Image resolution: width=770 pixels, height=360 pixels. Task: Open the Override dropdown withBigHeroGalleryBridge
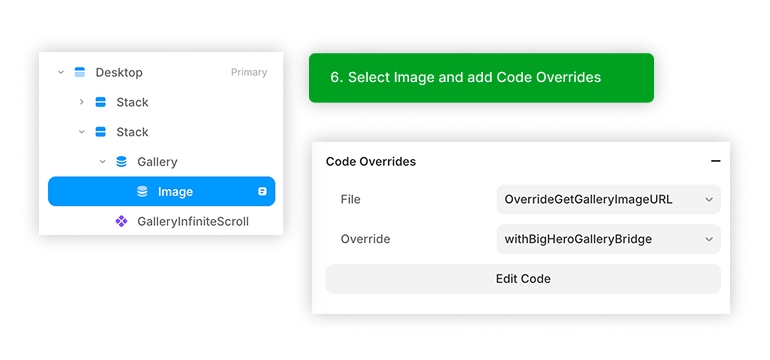click(x=608, y=239)
